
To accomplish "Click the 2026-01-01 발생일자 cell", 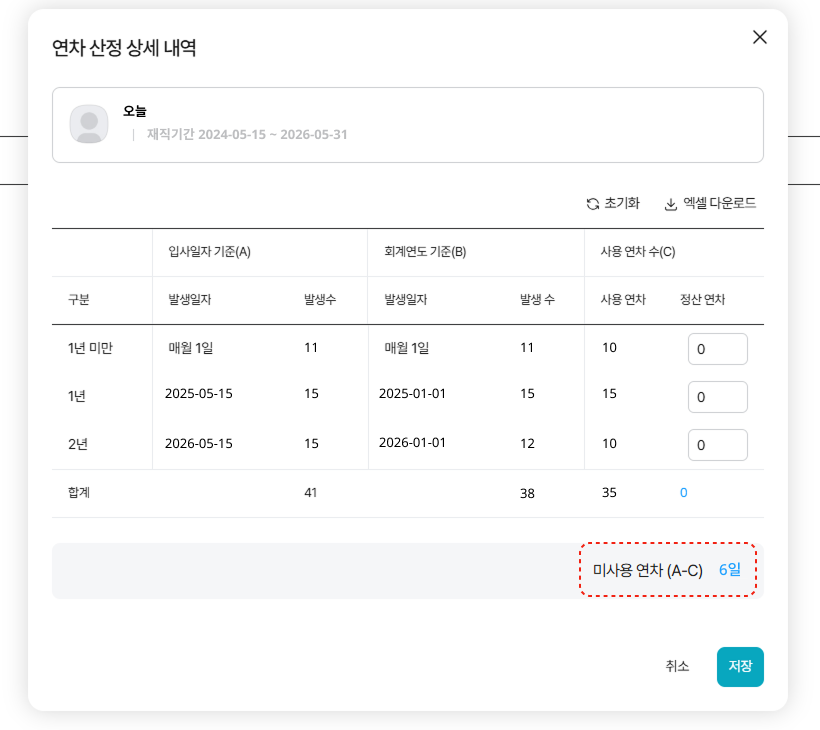I will tap(412, 442).
